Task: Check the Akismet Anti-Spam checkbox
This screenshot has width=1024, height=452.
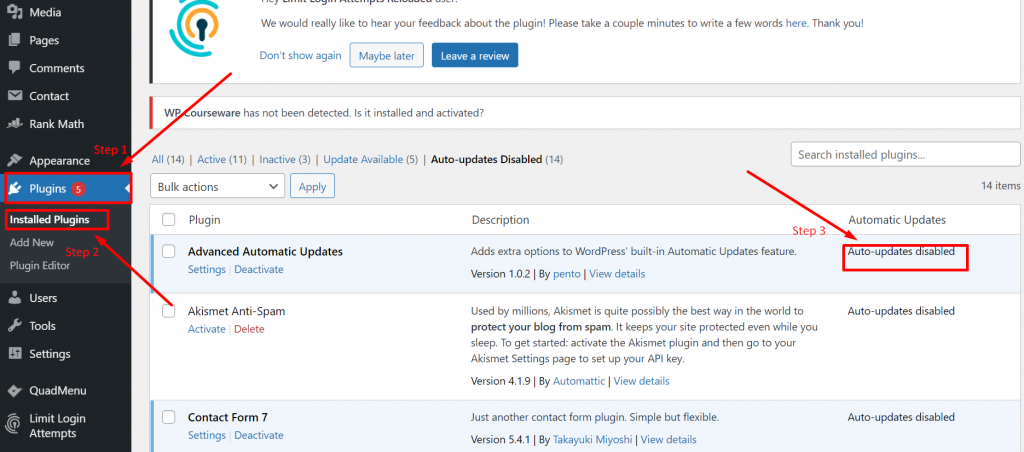Action: click(168, 312)
